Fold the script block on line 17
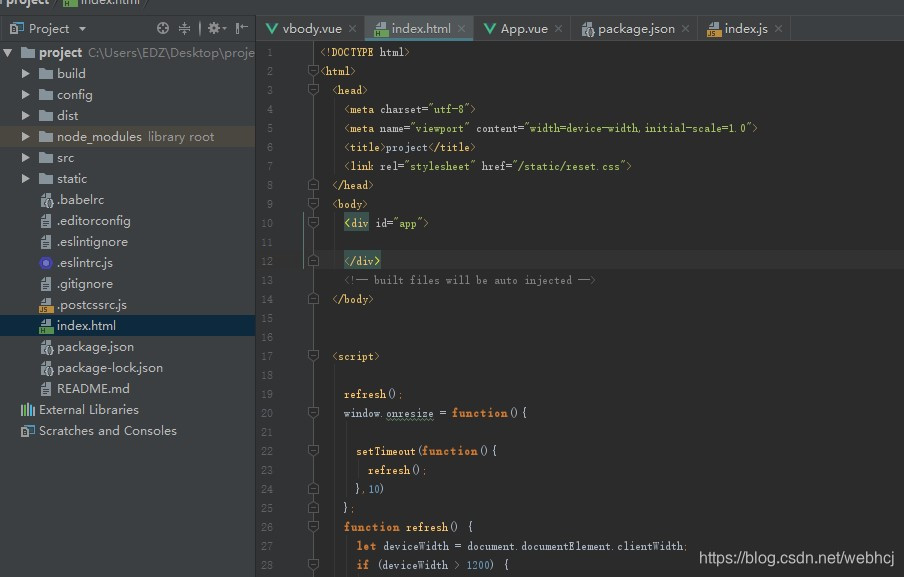The width and height of the screenshot is (904, 577). [313, 356]
